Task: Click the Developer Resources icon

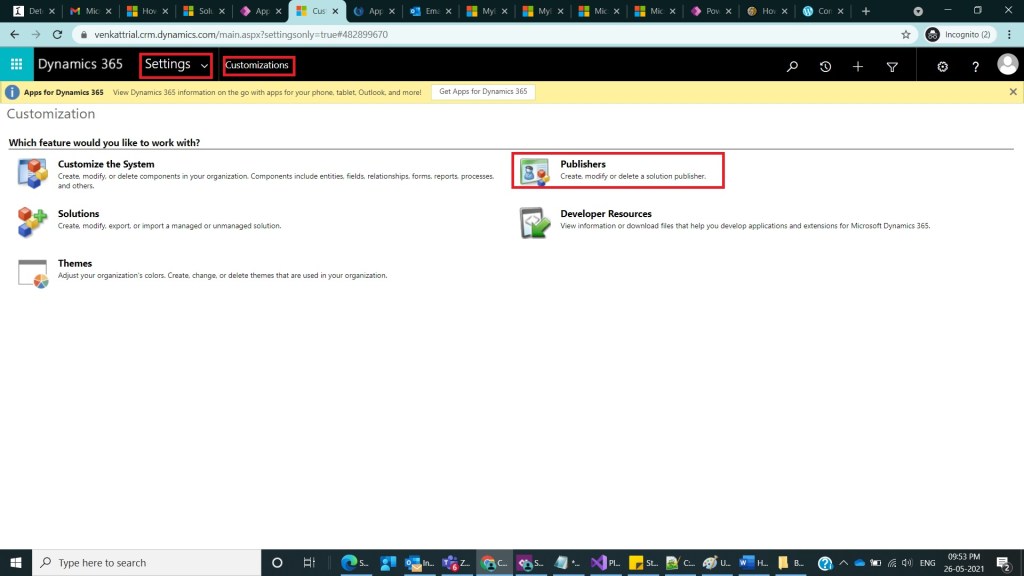Action: [534, 222]
